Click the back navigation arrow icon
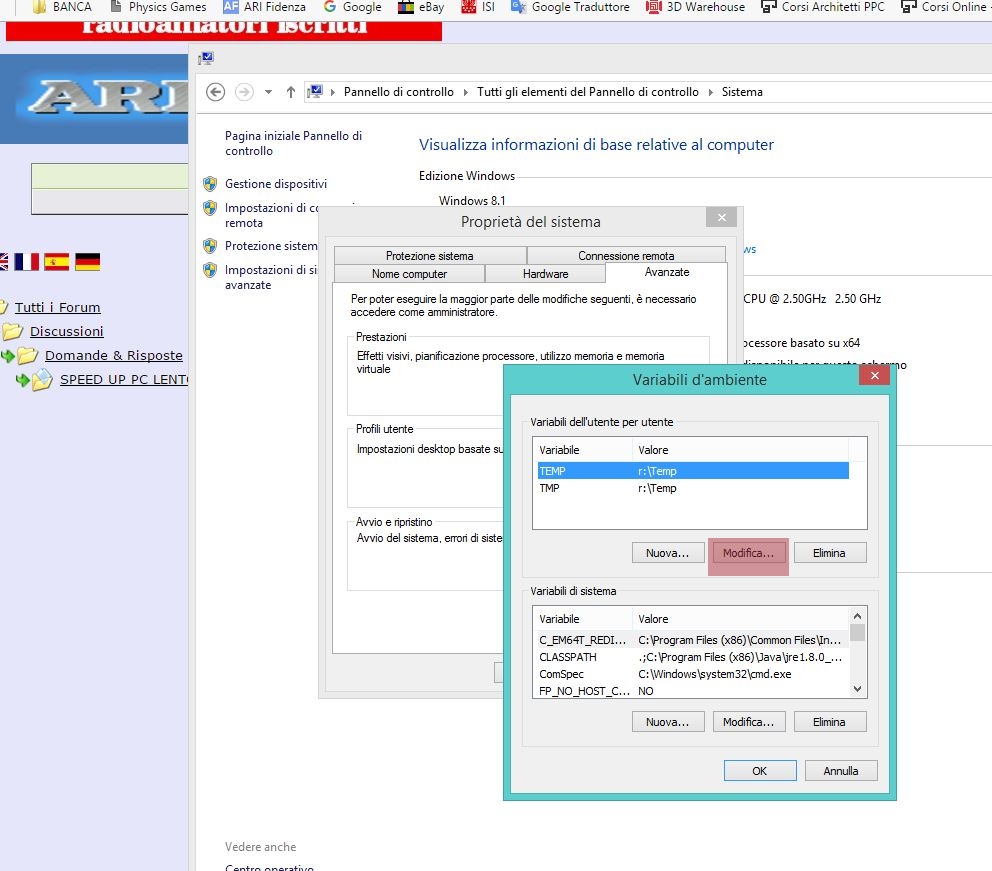Screen dimensions: 992x871 (x=214, y=92)
